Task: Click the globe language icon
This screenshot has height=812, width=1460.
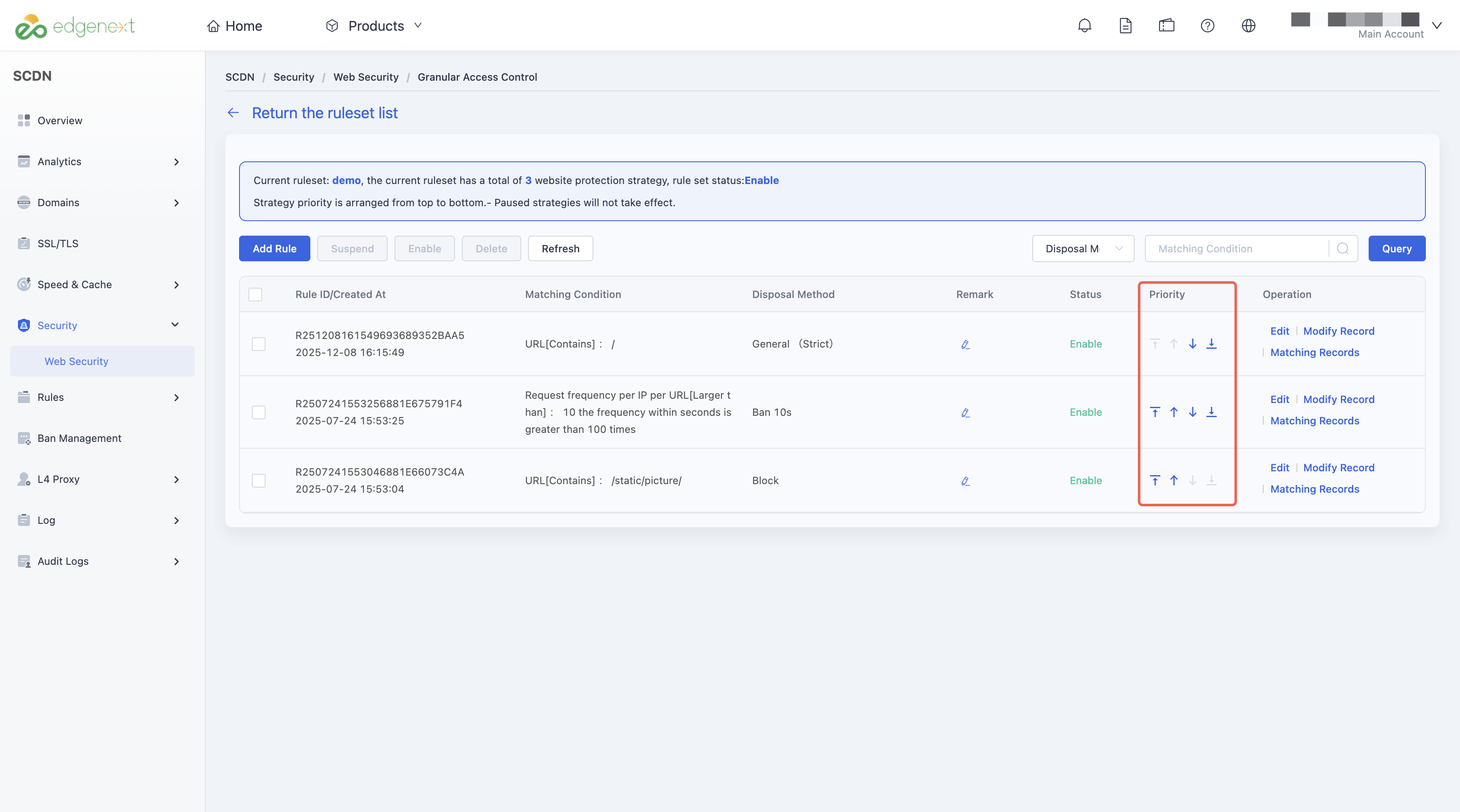Action: click(1248, 26)
